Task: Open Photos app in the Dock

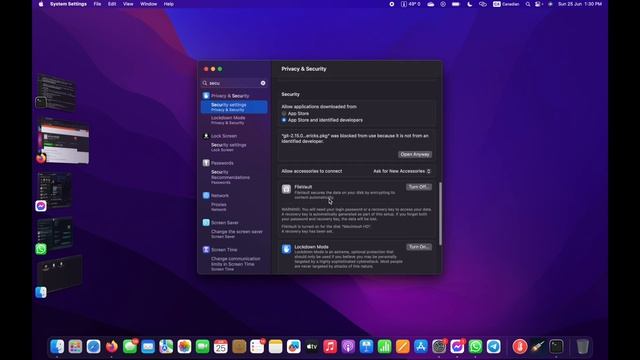Action: coord(184,347)
